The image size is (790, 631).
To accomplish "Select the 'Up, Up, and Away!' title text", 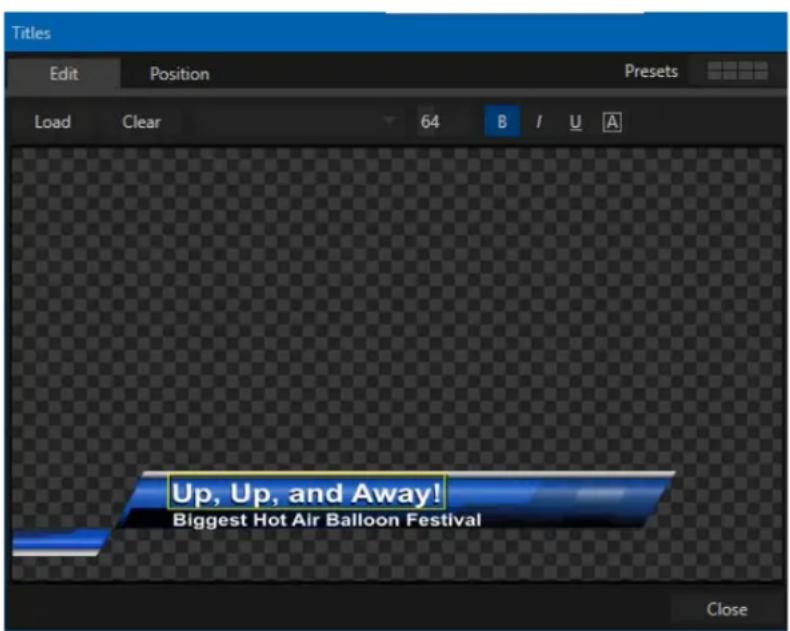I will pos(306,492).
